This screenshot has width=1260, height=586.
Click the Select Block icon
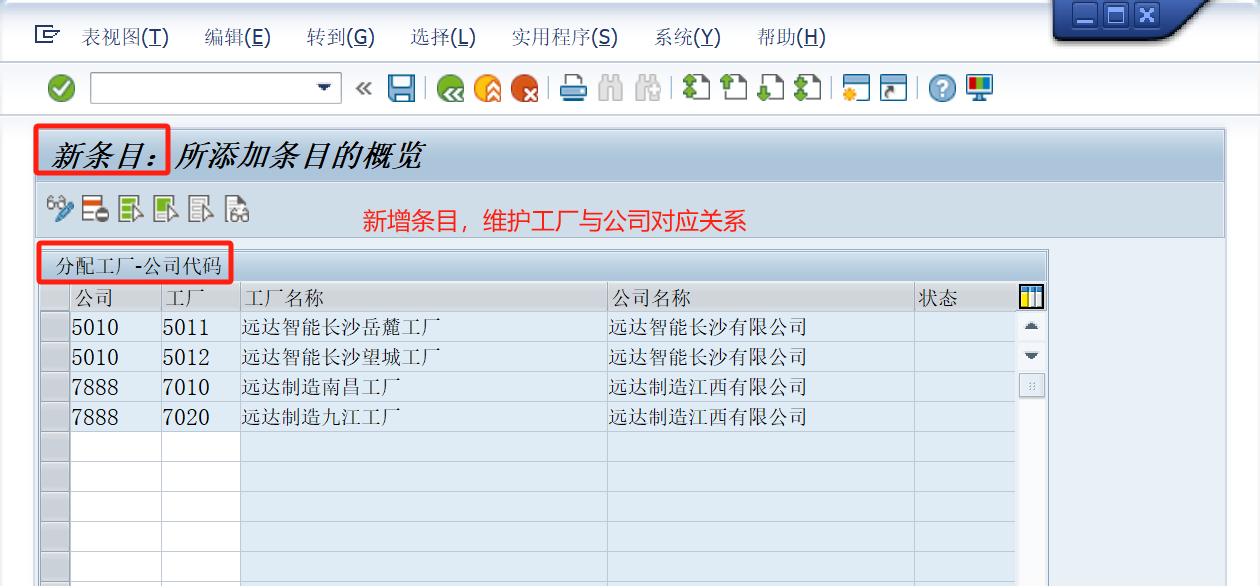coord(166,208)
